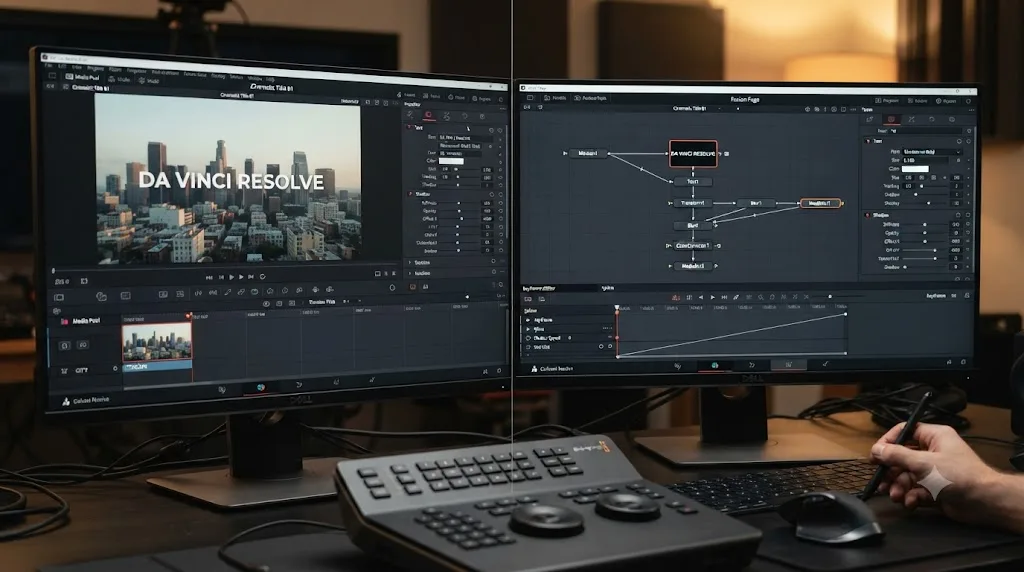
Task: Open the crossed-tools tab in Fusion inspector
Action: pos(912,119)
